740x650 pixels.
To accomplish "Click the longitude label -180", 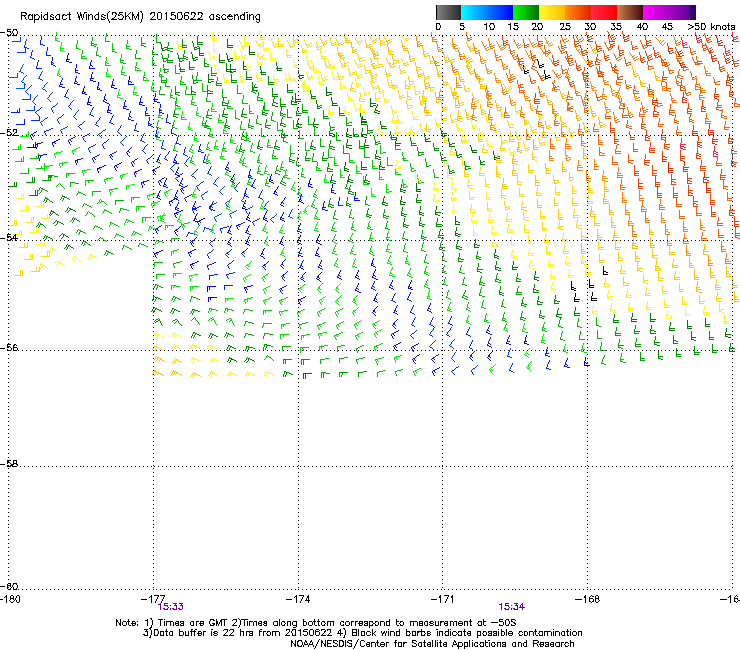I will click(x=10, y=599).
